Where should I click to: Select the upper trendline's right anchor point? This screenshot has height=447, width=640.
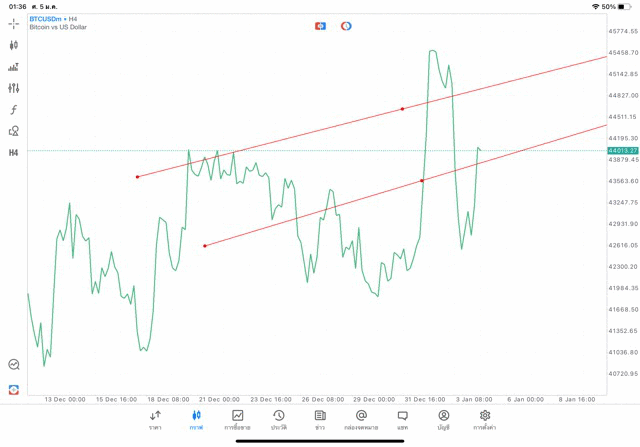pos(402,108)
